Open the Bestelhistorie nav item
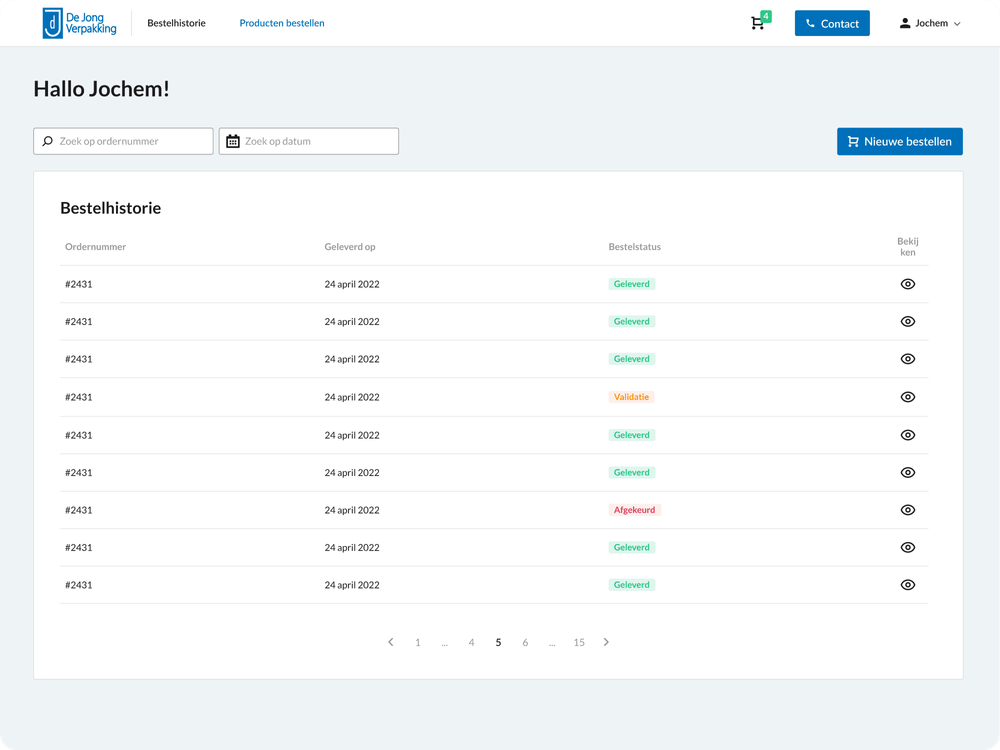 (177, 23)
